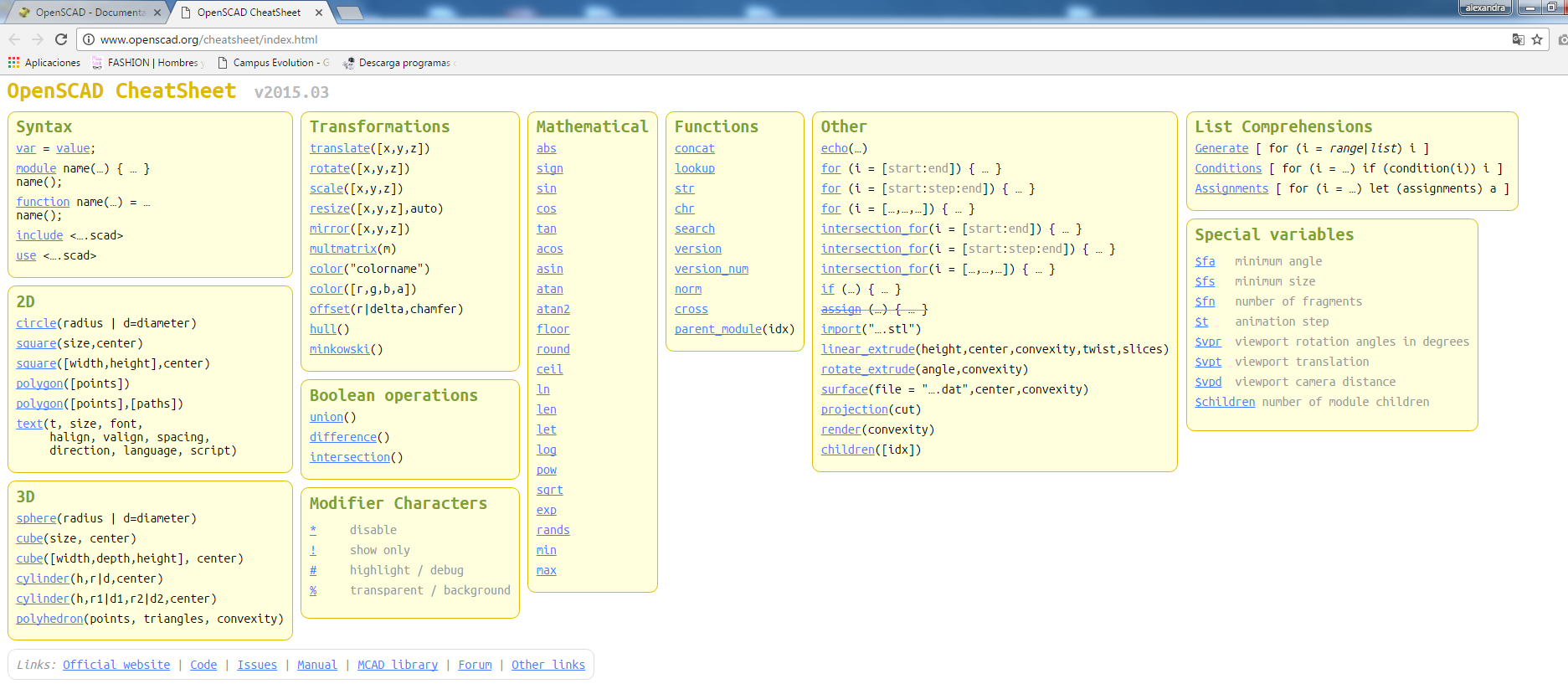Click the MCAD library footer link
Screen dimensions: 1568x689
coord(398,665)
